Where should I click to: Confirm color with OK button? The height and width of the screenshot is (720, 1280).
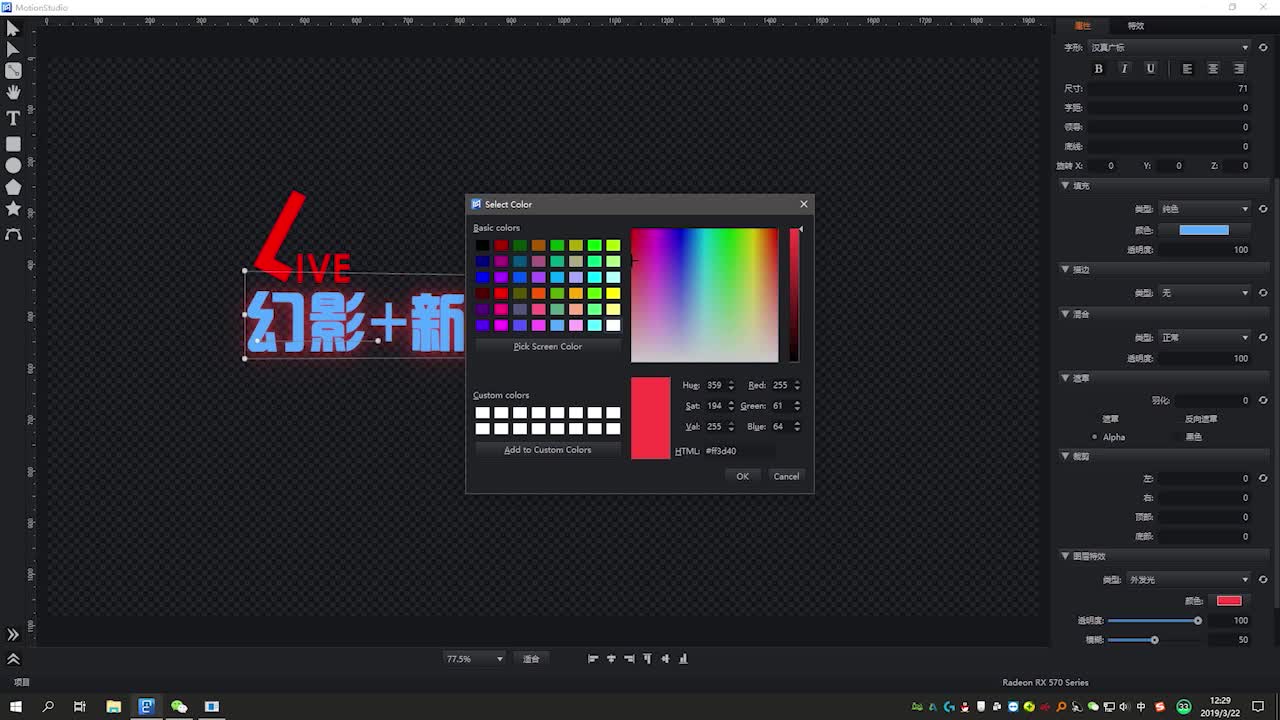point(742,476)
